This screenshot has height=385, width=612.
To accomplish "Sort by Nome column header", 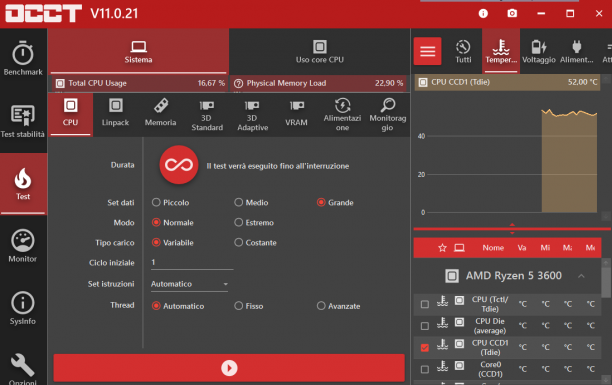I will coord(493,248).
